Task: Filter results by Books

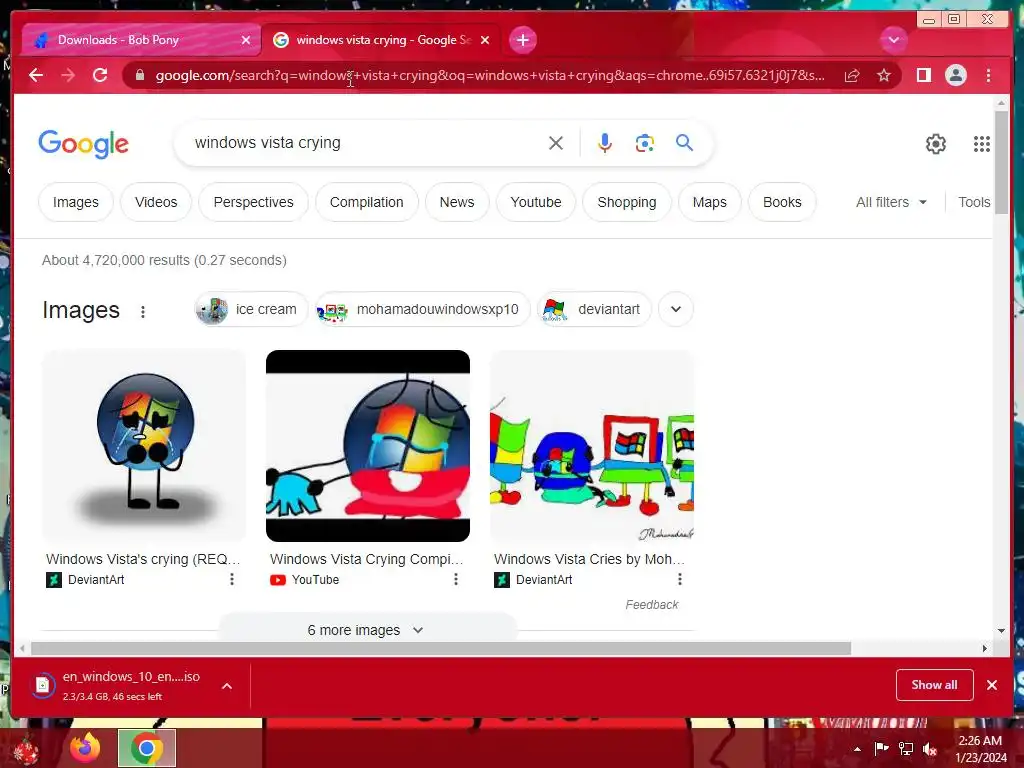Action: pyautogui.click(x=782, y=202)
